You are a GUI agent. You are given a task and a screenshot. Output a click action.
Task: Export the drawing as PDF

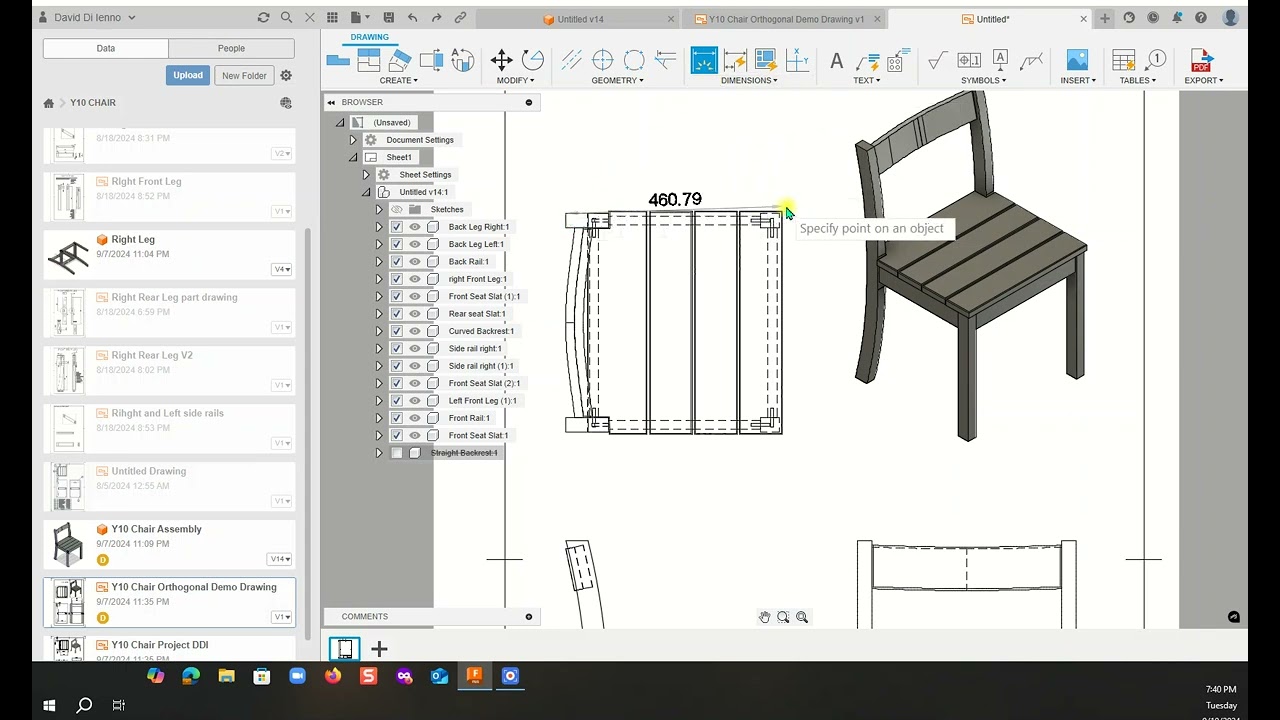pyautogui.click(x=1201, y=60)
